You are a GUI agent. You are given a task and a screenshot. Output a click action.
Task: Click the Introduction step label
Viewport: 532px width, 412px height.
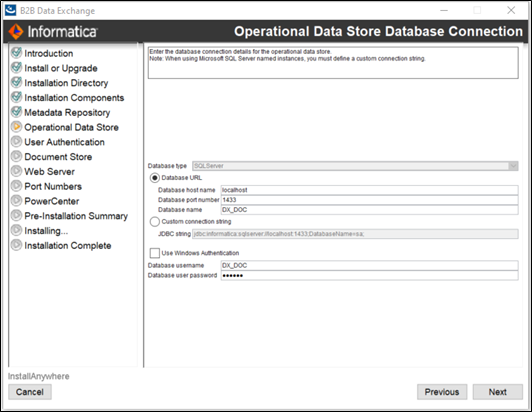pyautogui.click(x=49, y=53)
